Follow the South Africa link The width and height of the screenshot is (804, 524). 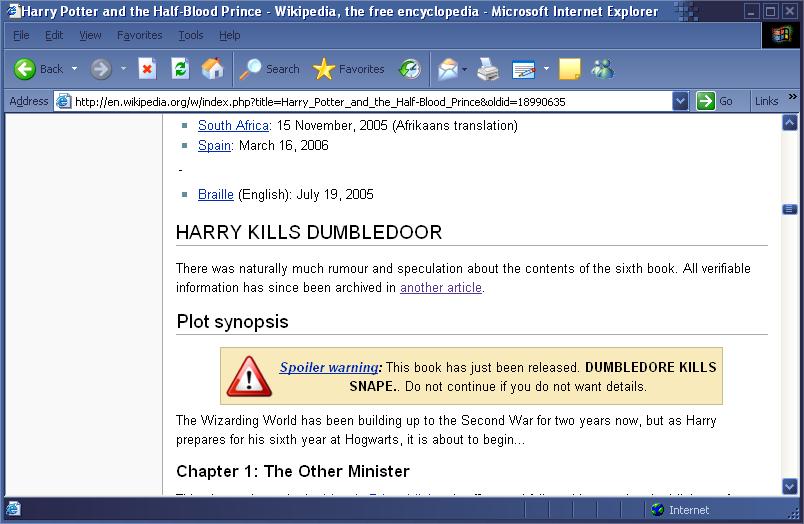233,126
